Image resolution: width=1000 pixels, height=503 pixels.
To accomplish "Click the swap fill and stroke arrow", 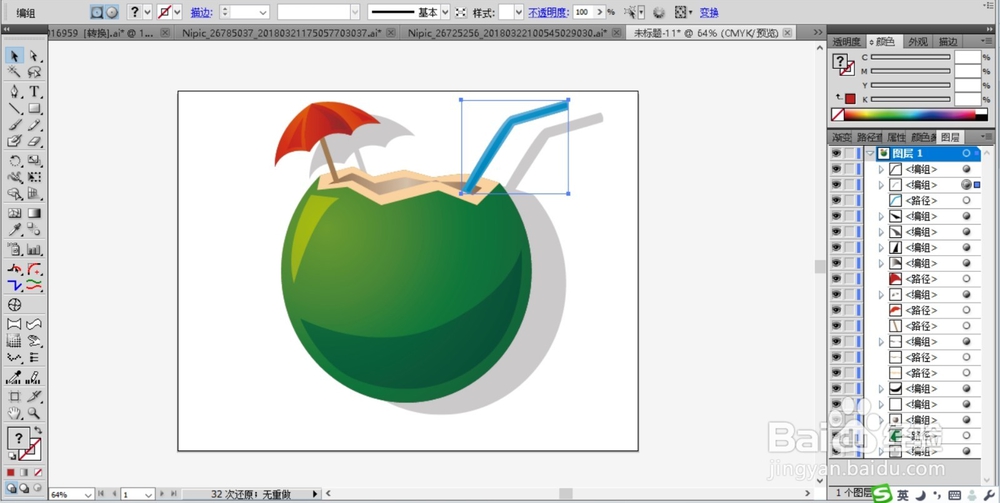I will (38, 430).
